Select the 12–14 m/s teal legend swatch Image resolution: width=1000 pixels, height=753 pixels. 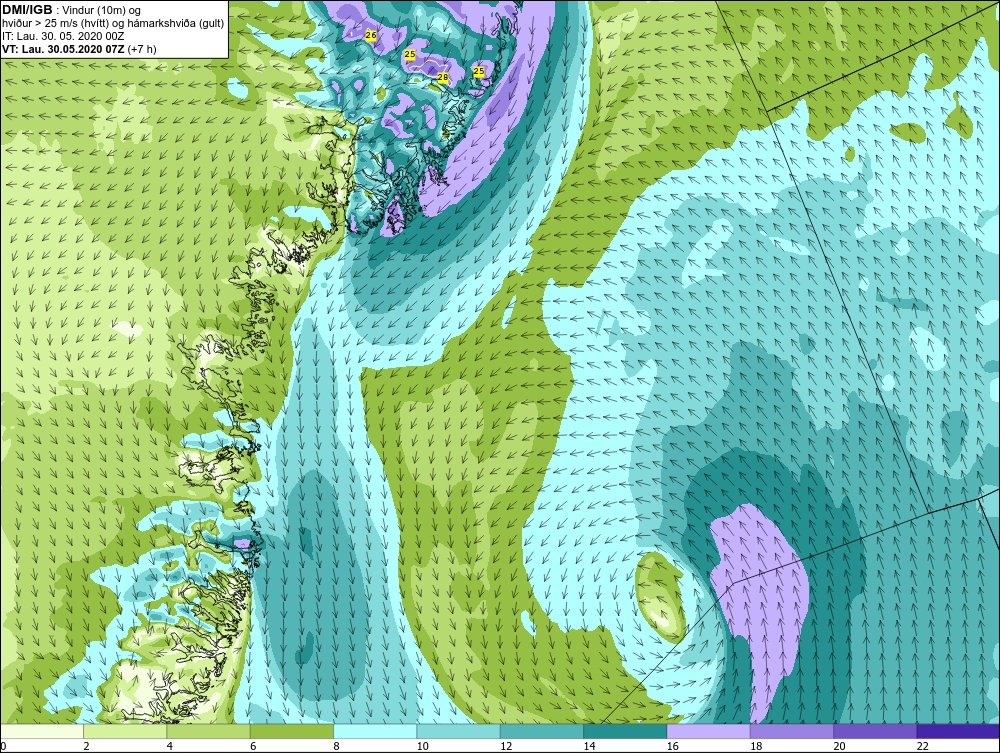pyautogui.click(x=541, y=731)
